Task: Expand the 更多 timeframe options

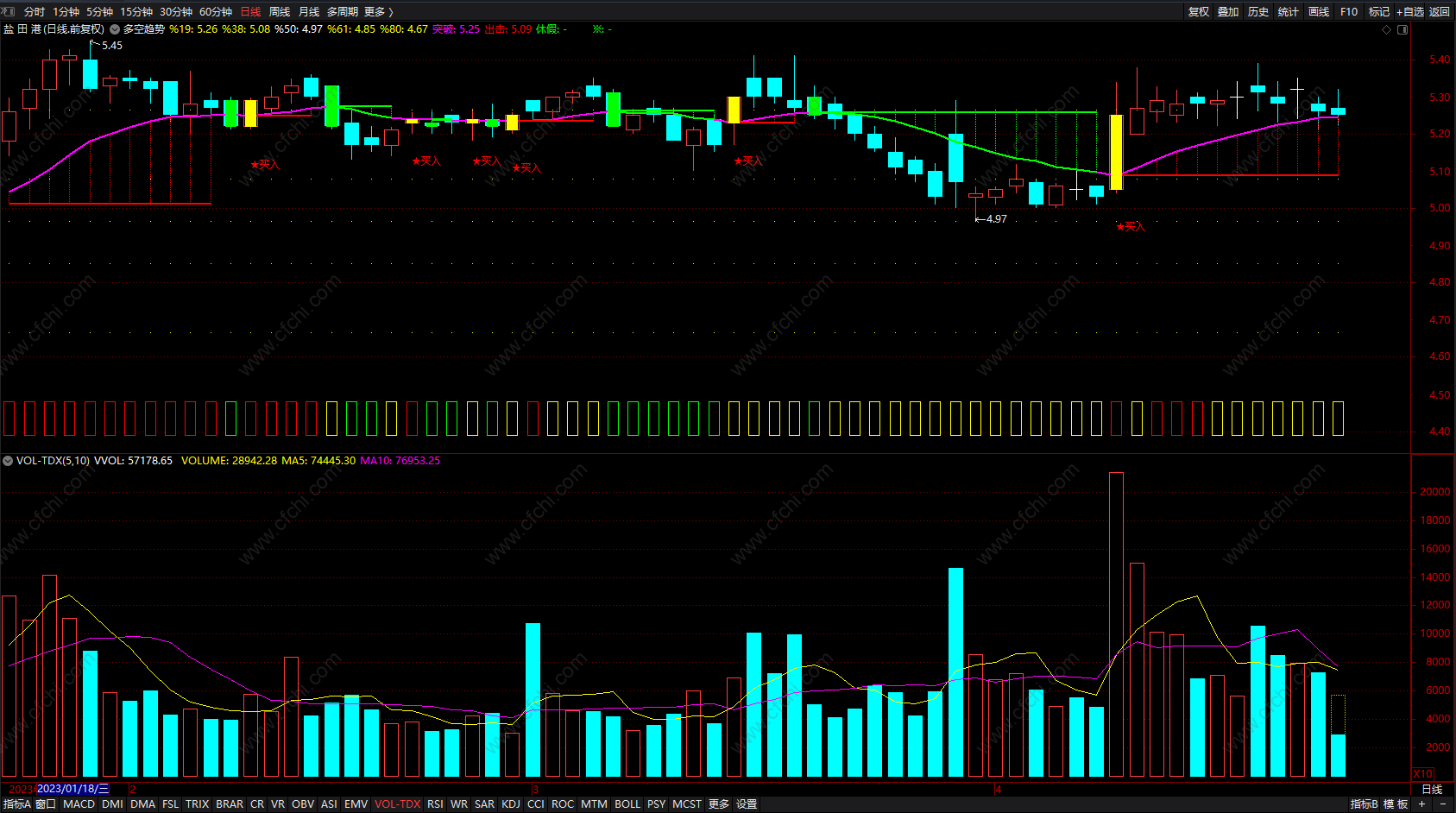Action: click(x=378, y=11)
